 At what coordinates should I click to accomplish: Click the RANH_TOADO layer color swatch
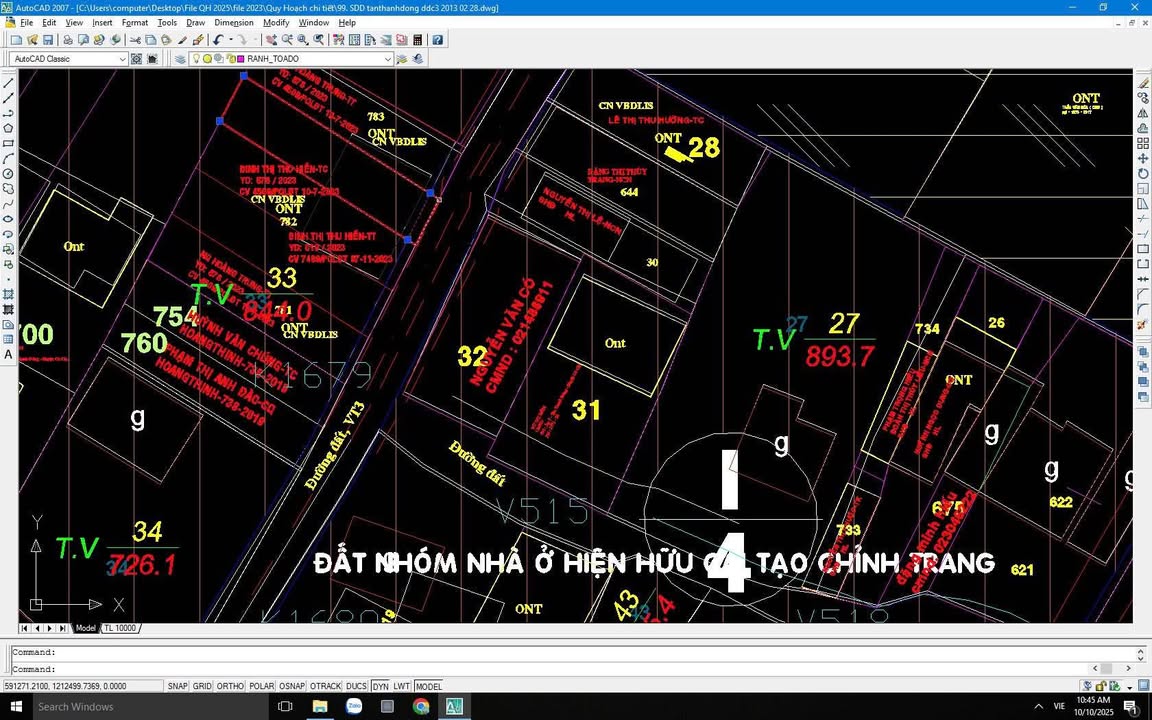(x=238, y=58)
